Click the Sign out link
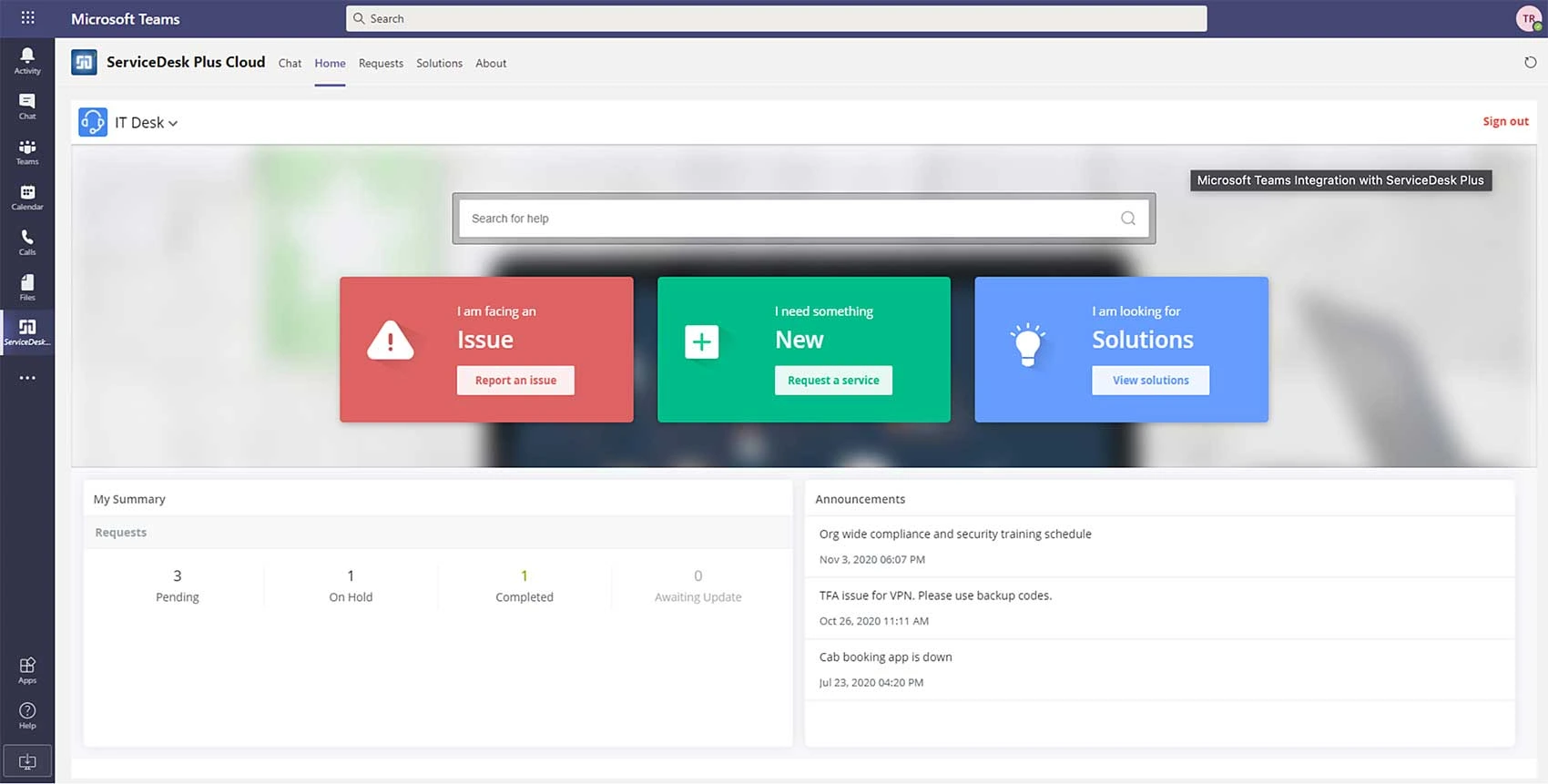 (1505, 122)
